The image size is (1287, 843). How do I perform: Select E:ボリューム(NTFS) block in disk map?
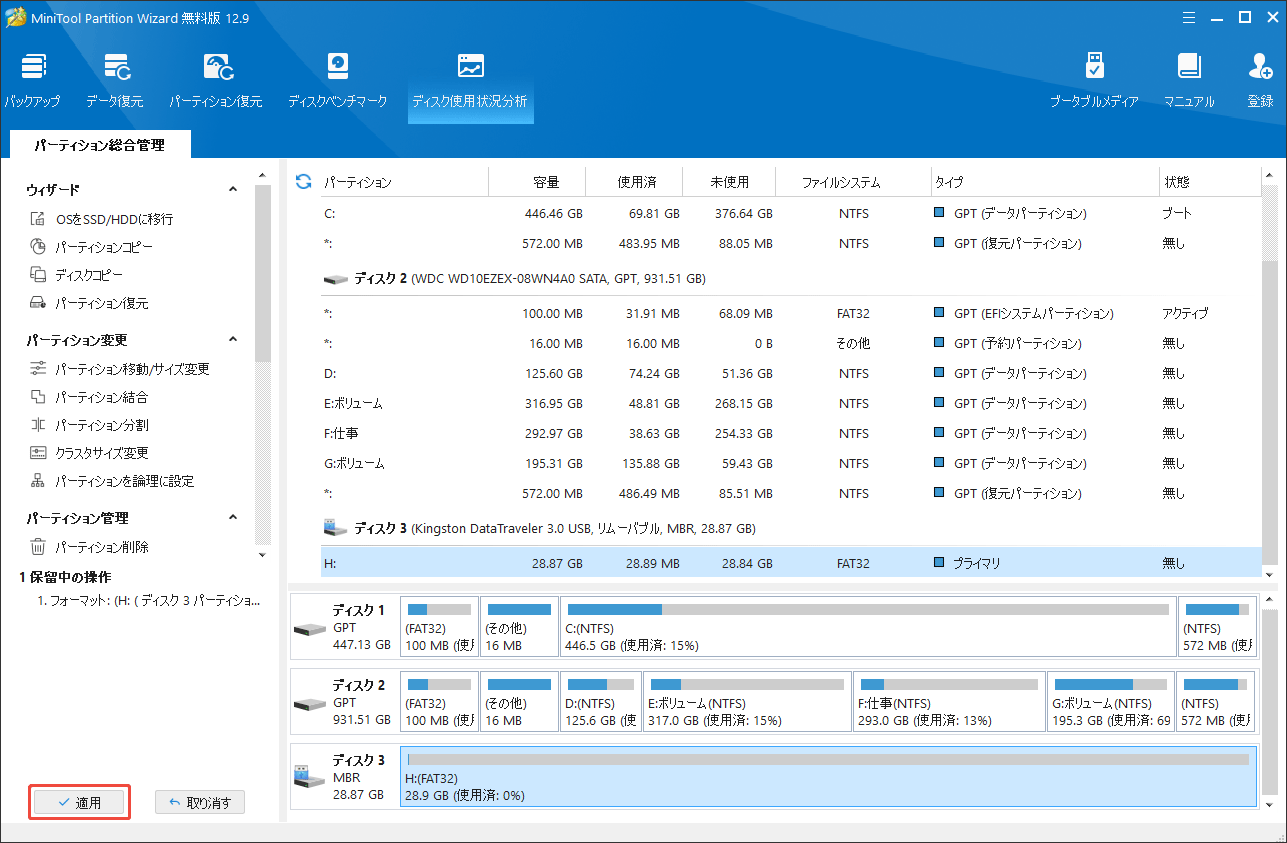tap(748, 701)
